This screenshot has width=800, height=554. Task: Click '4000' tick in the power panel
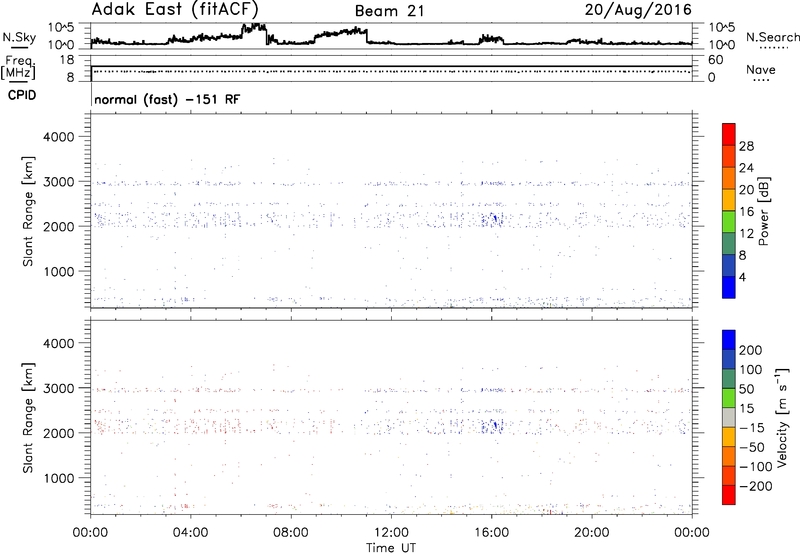click(x=58, y=137)
